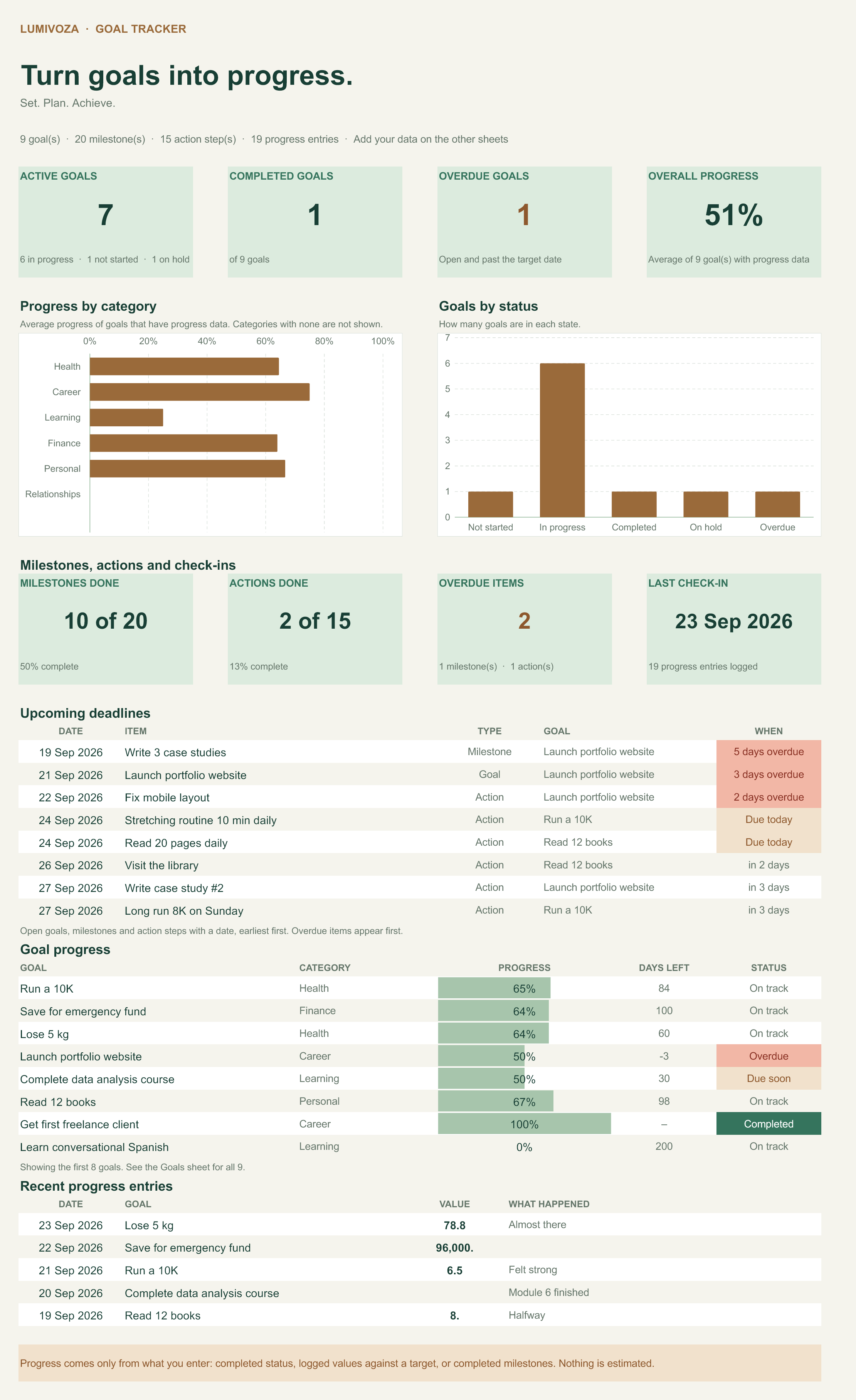Screen dimensions: 856x1400
Task: Click the Complete data analysis course goal name
Action: coord(97,1079)
